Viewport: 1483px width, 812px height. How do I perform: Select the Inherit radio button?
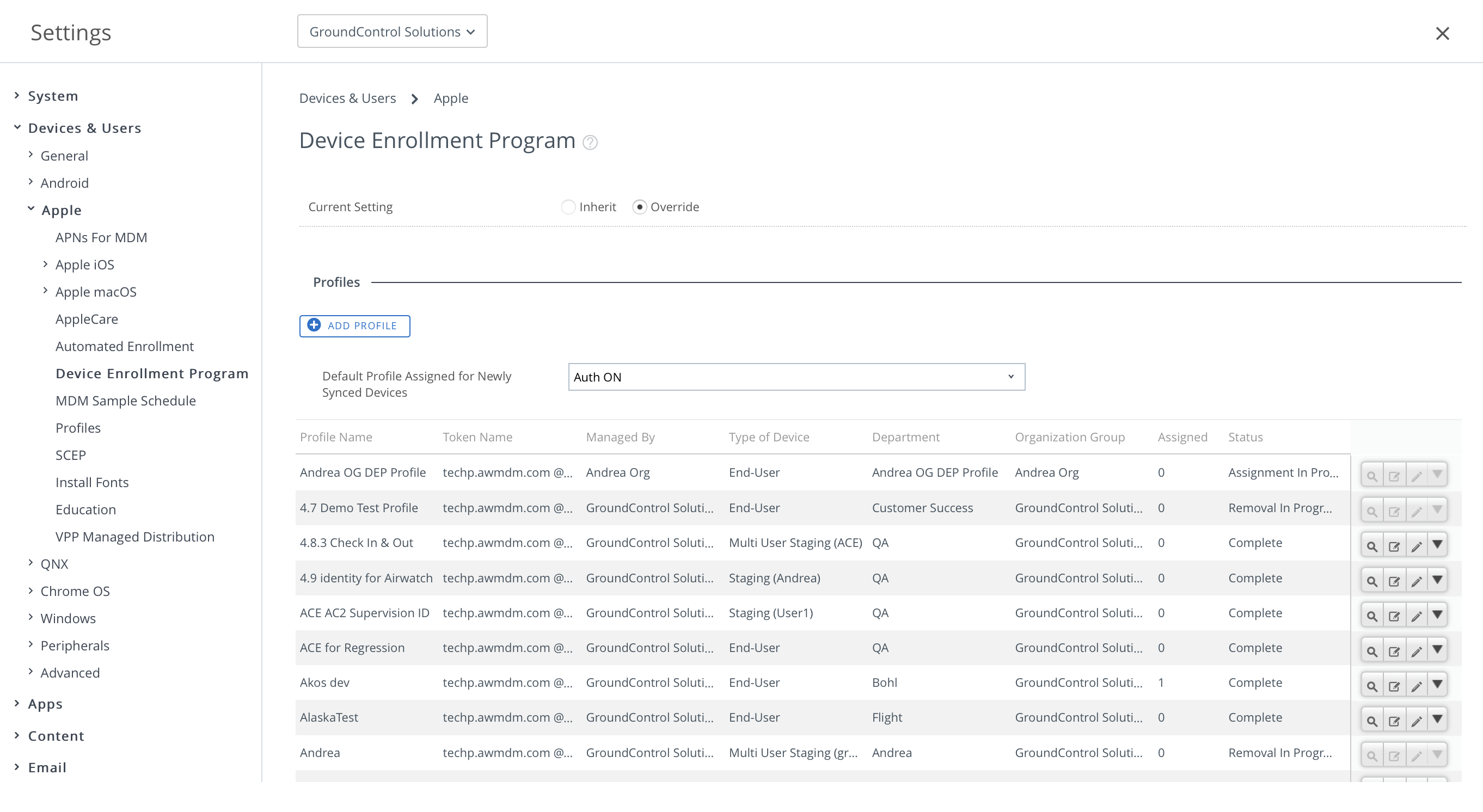coord(568,207)
